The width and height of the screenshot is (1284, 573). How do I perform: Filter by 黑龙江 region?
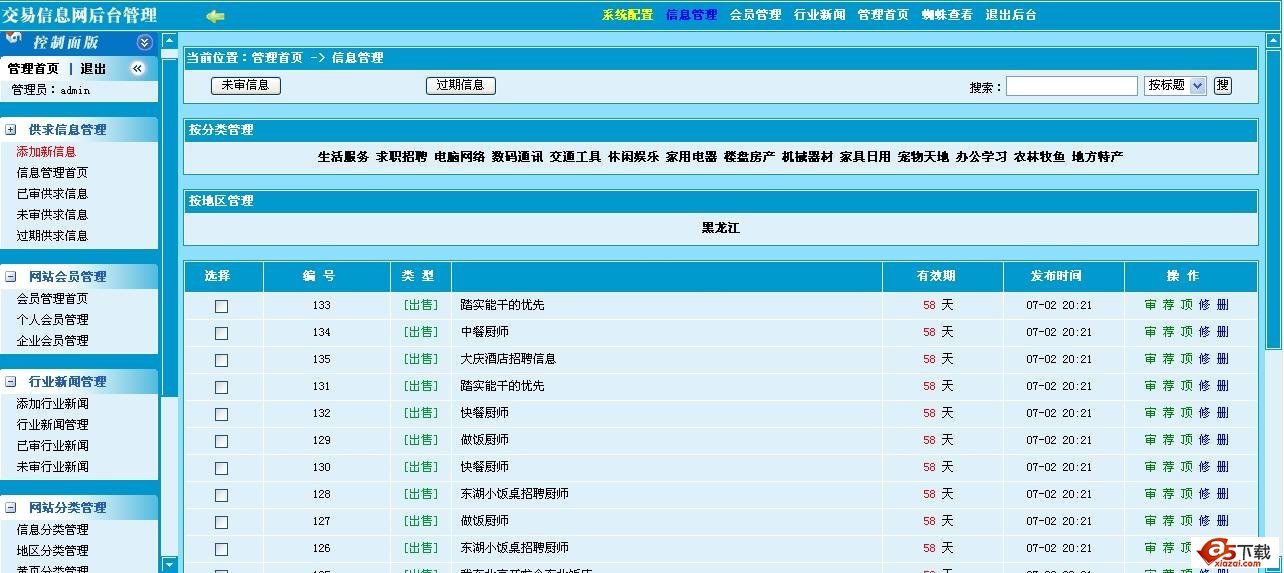(720, 228)
